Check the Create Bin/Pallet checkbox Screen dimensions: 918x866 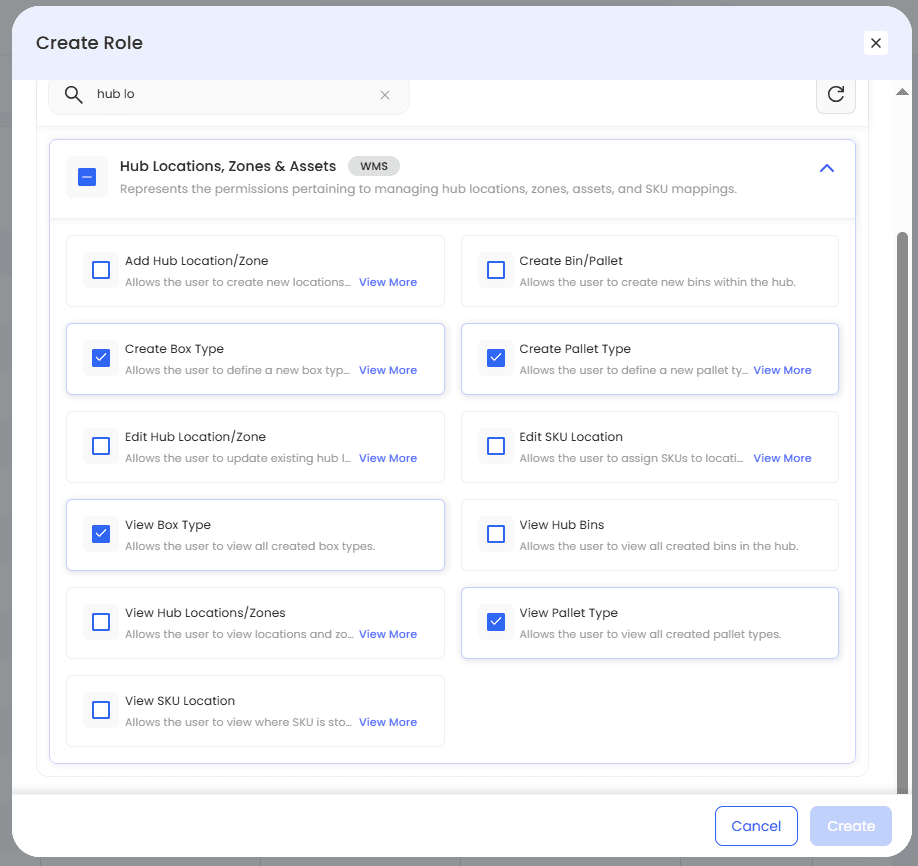click(496, 270)
